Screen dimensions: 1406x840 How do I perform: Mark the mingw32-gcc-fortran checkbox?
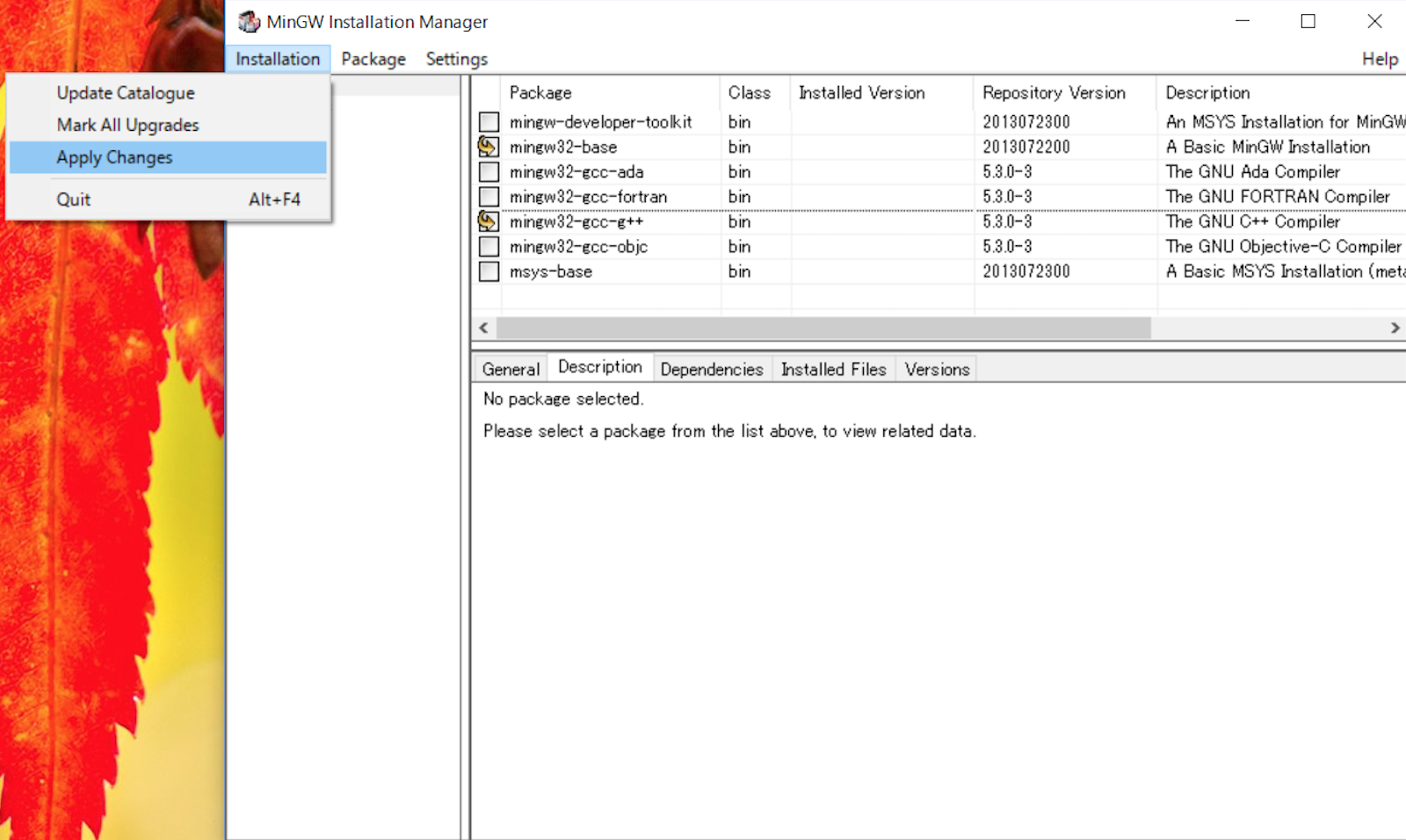tap(489, 197)
